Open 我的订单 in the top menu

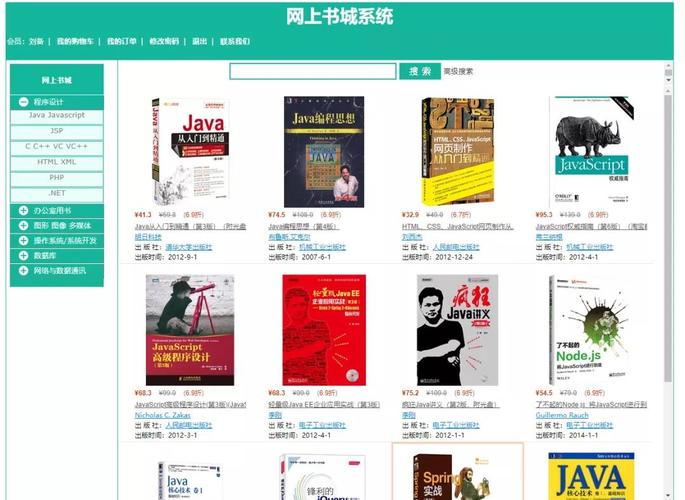(122, 41)
